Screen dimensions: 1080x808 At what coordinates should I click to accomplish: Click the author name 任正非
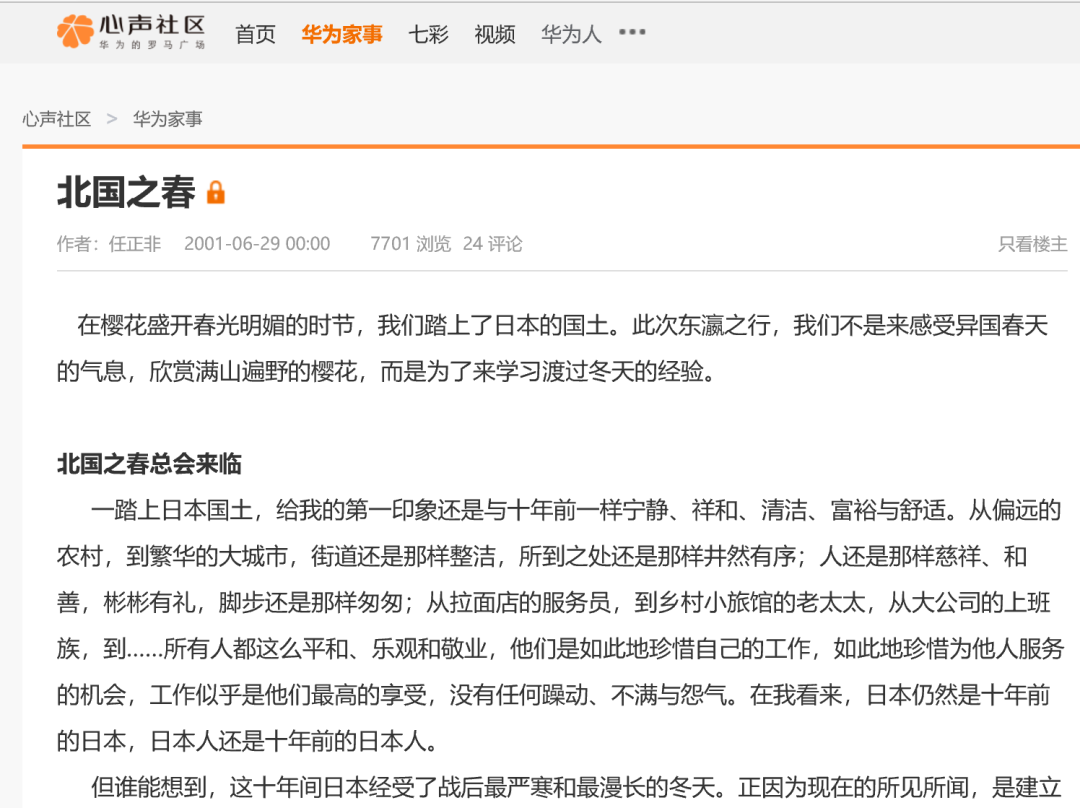(134, 244)
